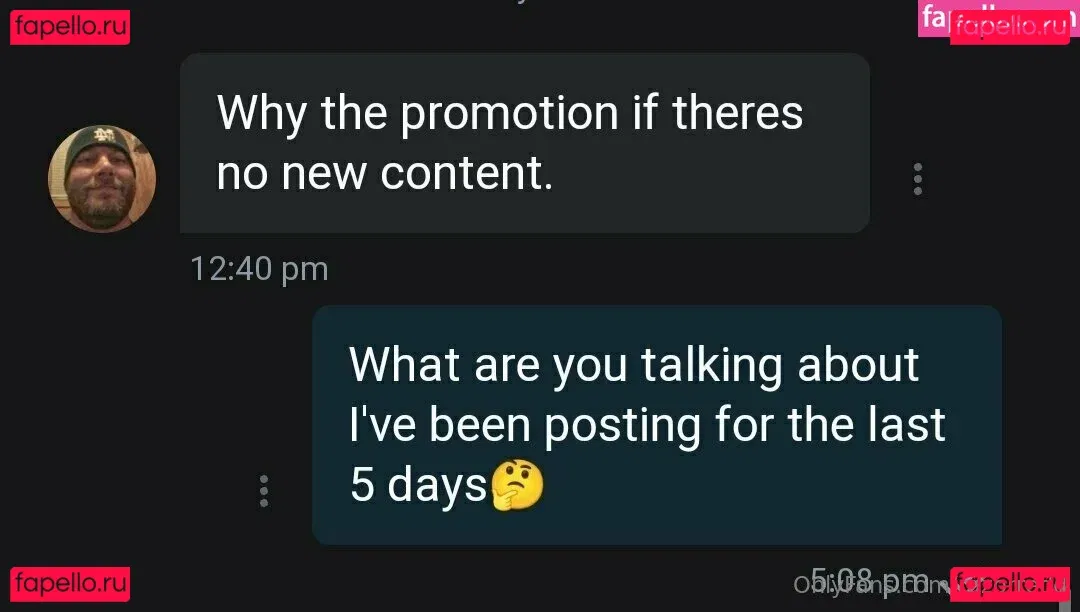Click the "I've been posting for the last" line

tap(647, 425)
